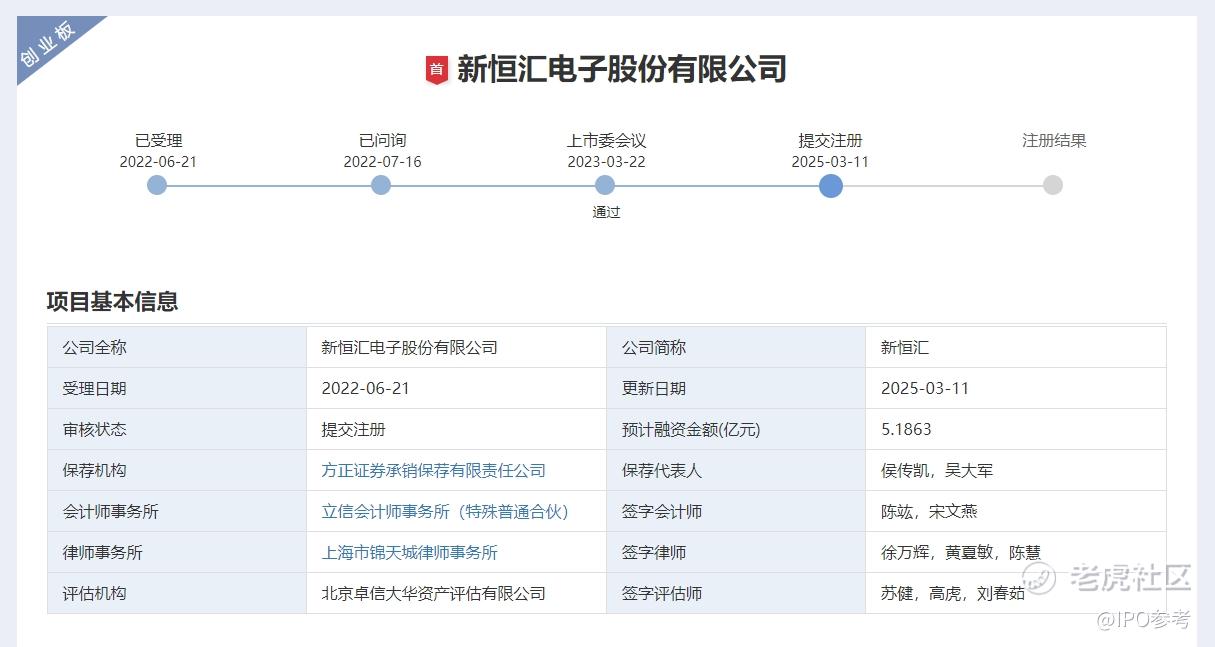Click the 创业板 corner ribbon label
This screenshot has height=647, width=1215.
click(x=48, y=44)
